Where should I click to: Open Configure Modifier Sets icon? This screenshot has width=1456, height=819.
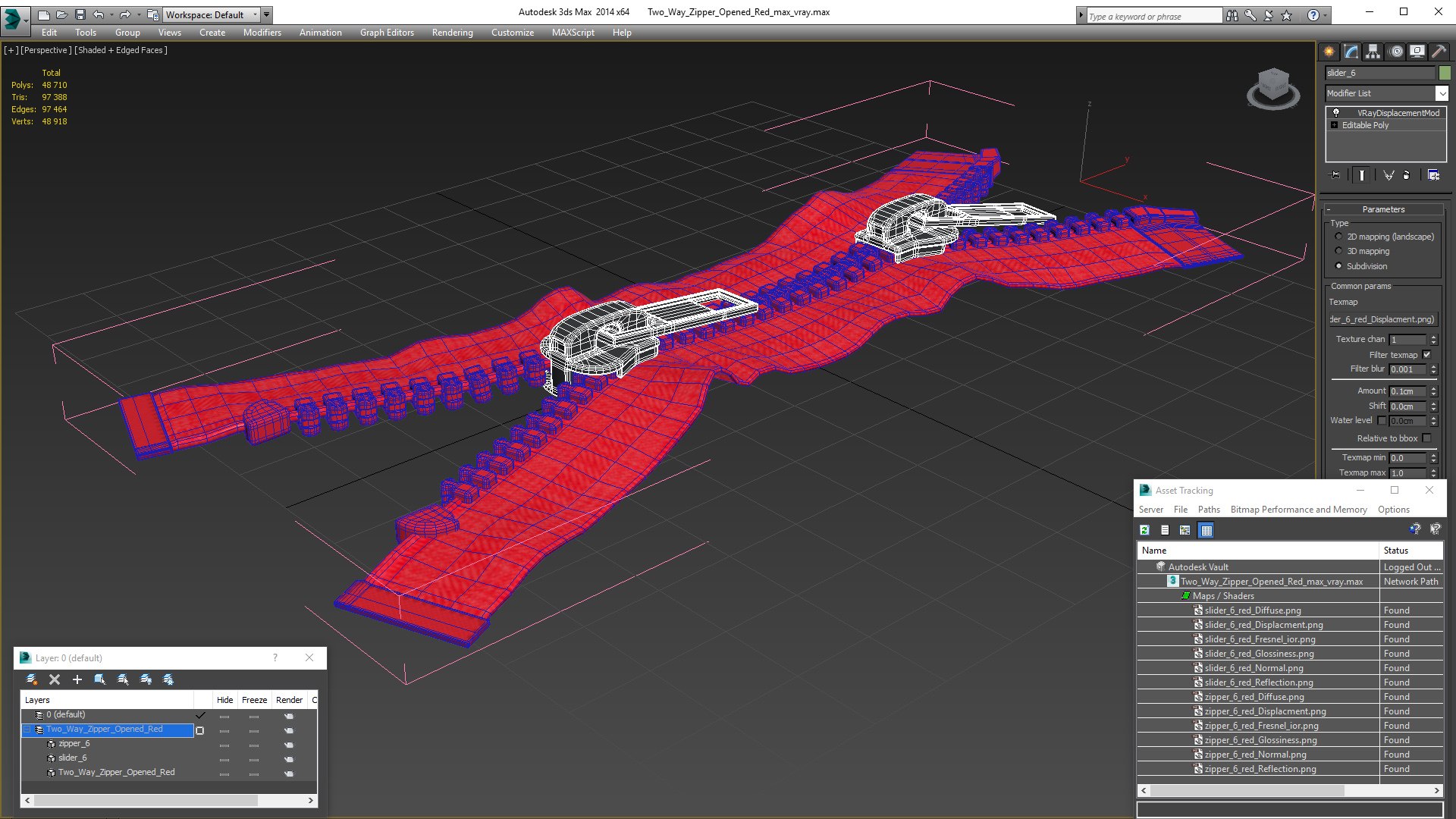click(x=1433, y=175)
